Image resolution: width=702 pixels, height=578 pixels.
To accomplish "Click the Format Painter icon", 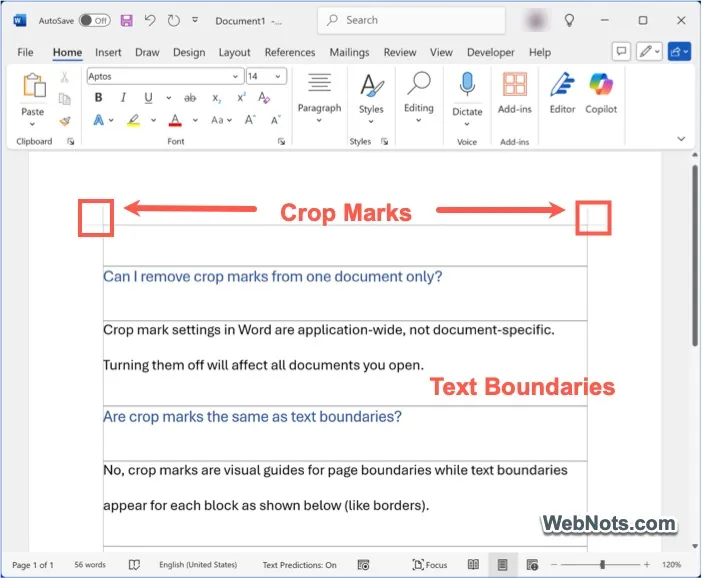I will (x=65, y=121).
